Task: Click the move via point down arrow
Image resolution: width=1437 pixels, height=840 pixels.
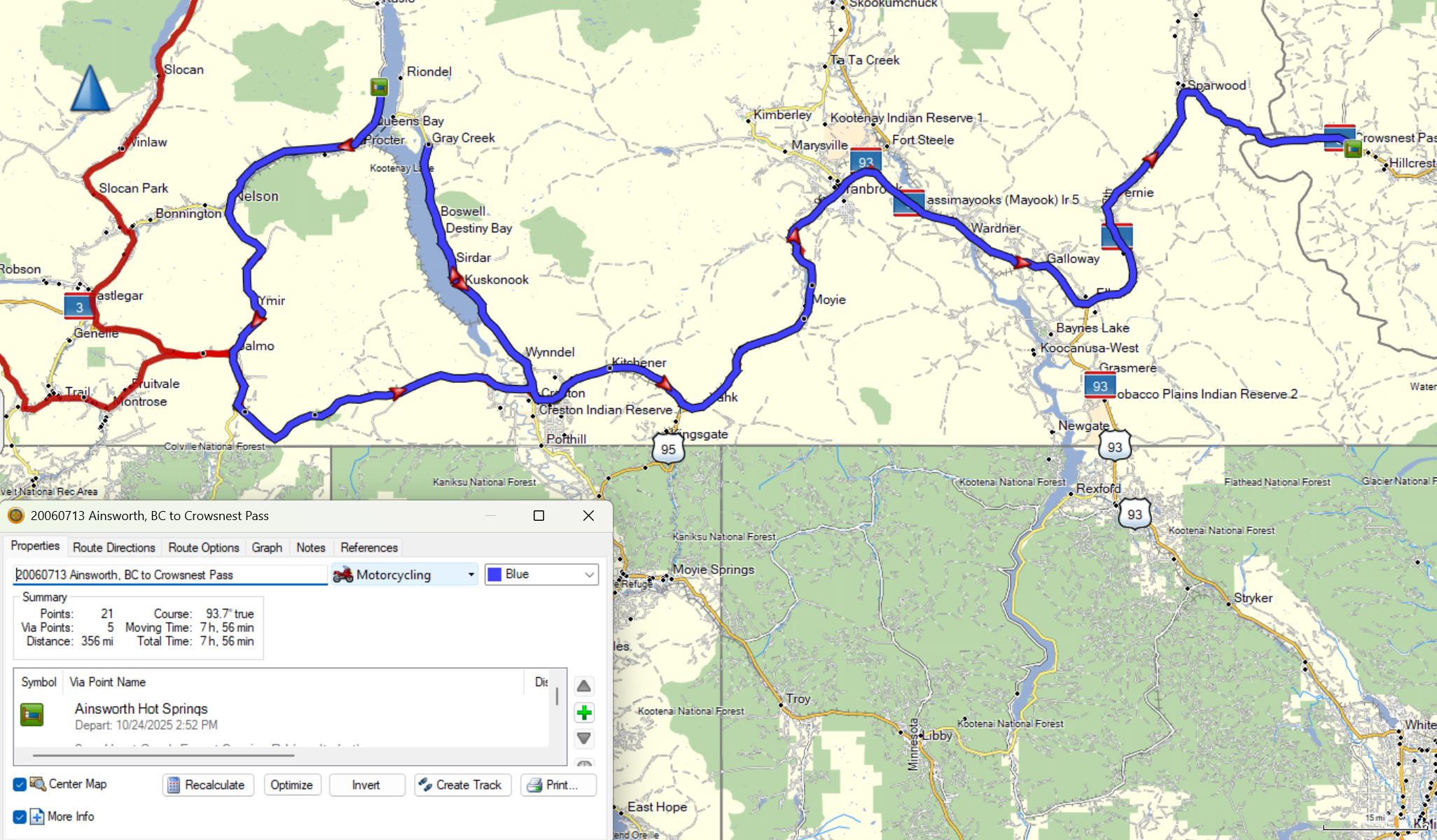Action: click(x=584, y=738)
